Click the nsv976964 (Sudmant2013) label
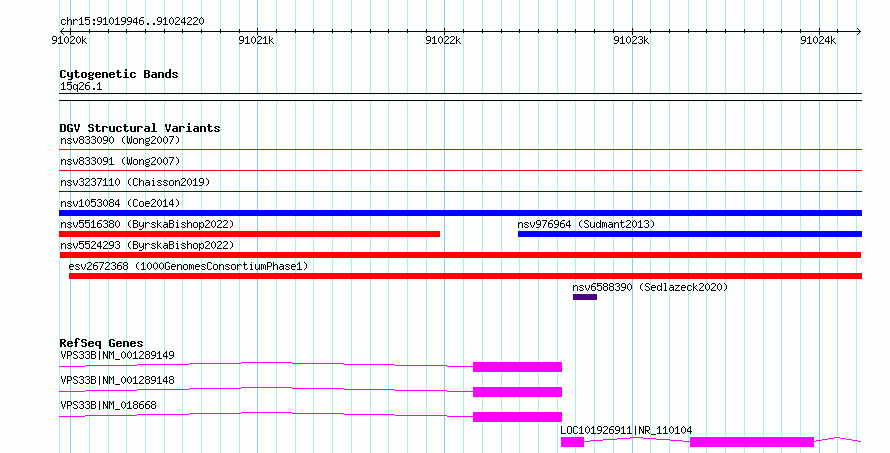This screenshot has width=890, height=453. point(586,224)
